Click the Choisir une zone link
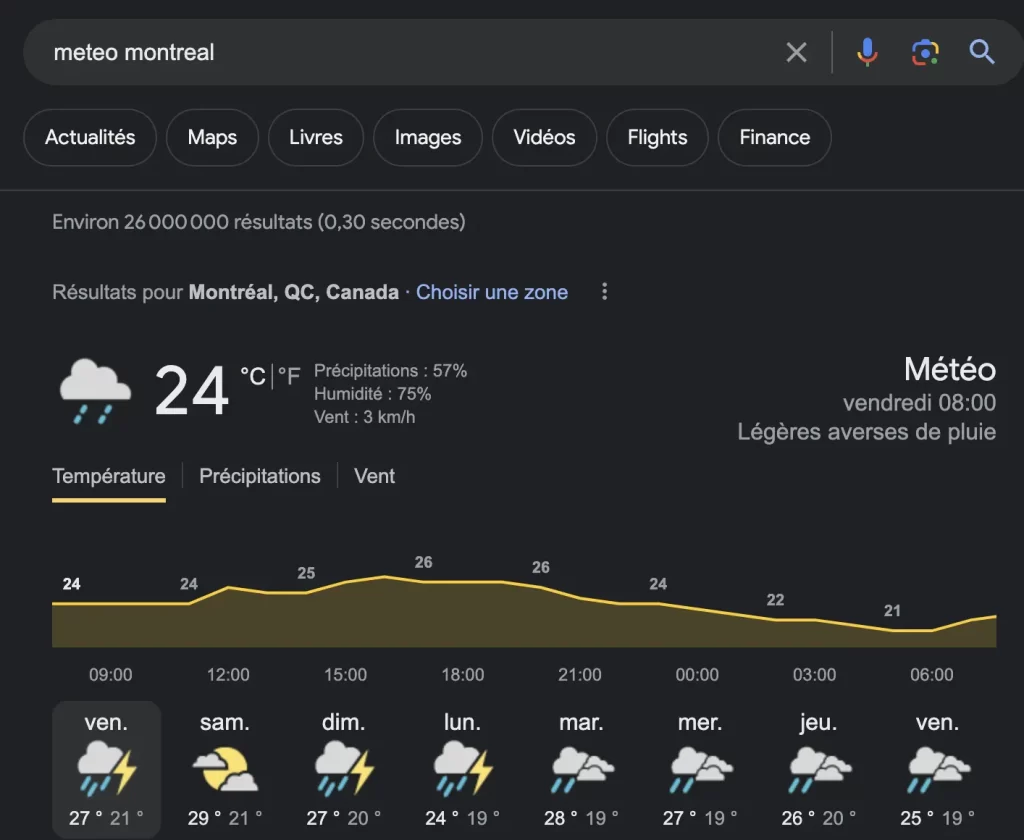 click(x=492, y=291)
